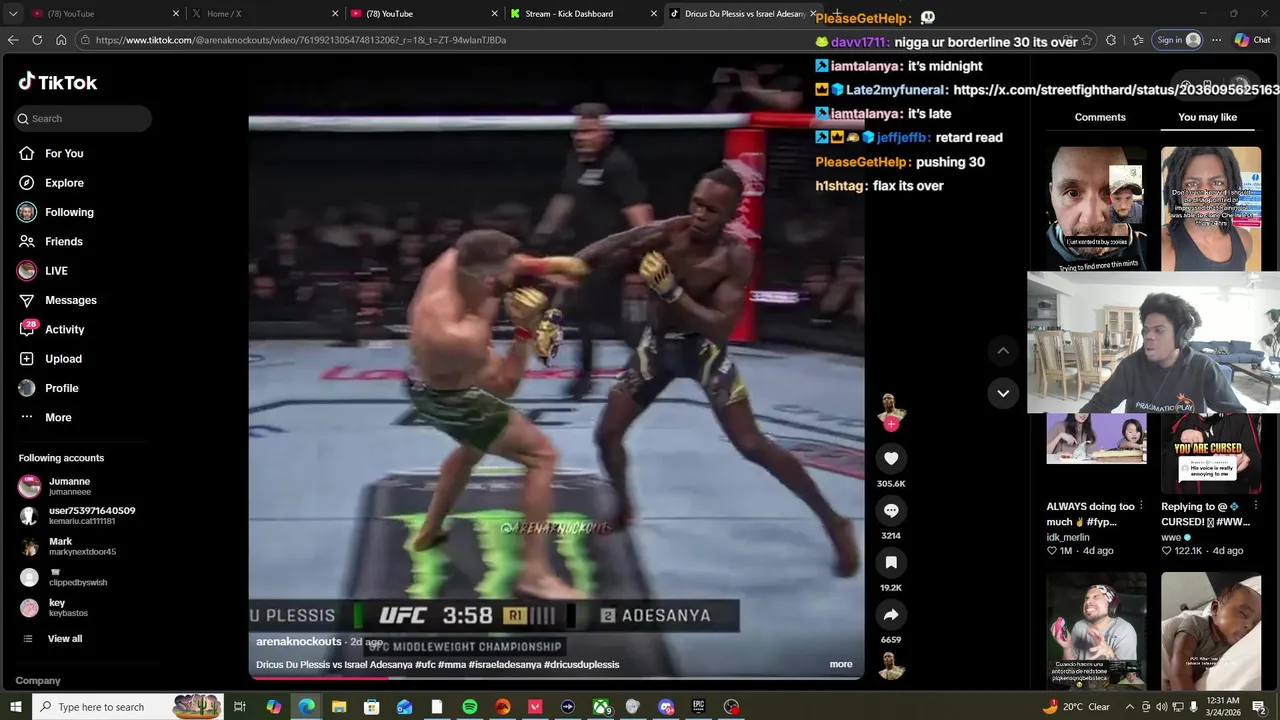The width and height of the screenshot is (1280, 720).
Task: Open the Copilot Chat button
Action: (1253, 40)
